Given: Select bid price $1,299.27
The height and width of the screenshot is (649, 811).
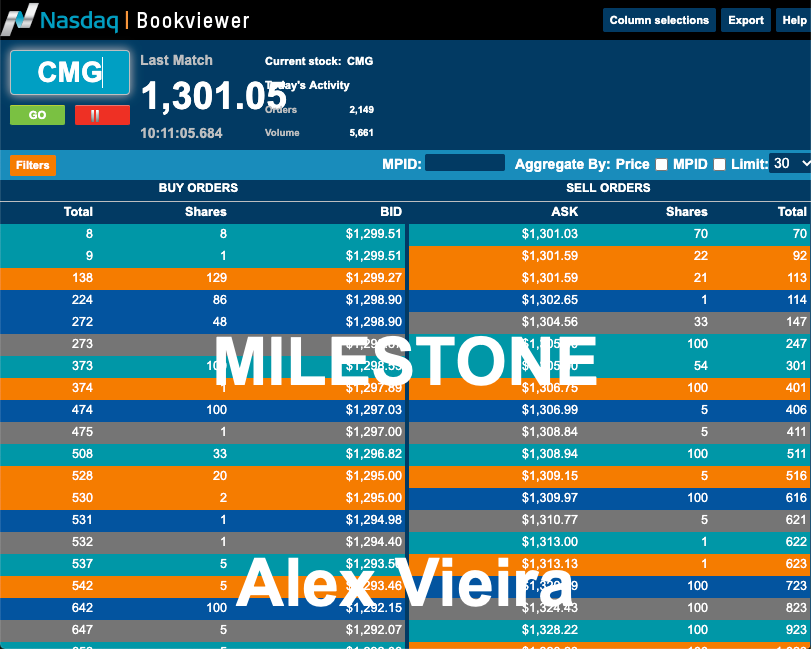Looking at the screenshot, I should pos(373,278).
